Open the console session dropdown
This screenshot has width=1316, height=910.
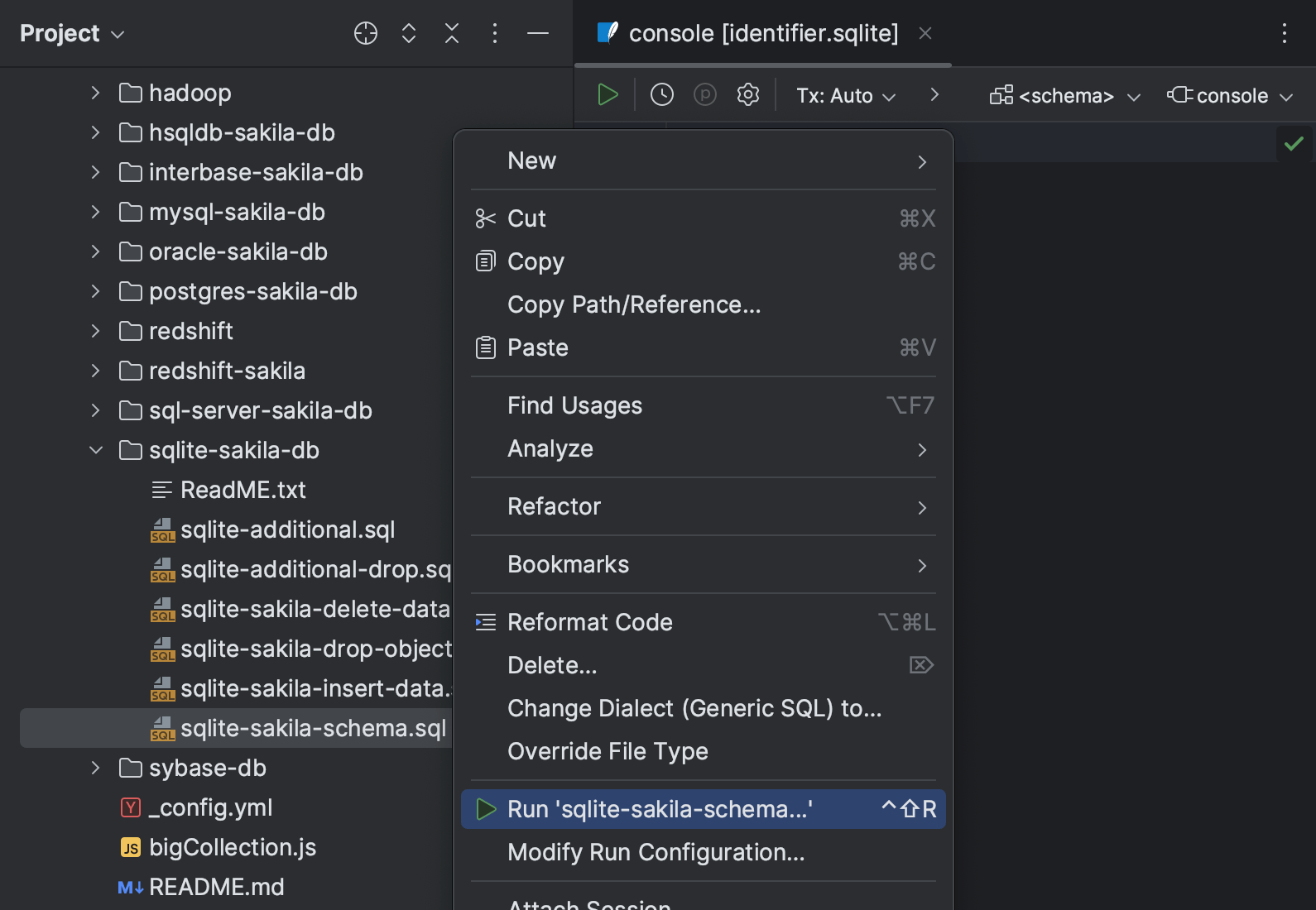click(x=1230, y=96)
